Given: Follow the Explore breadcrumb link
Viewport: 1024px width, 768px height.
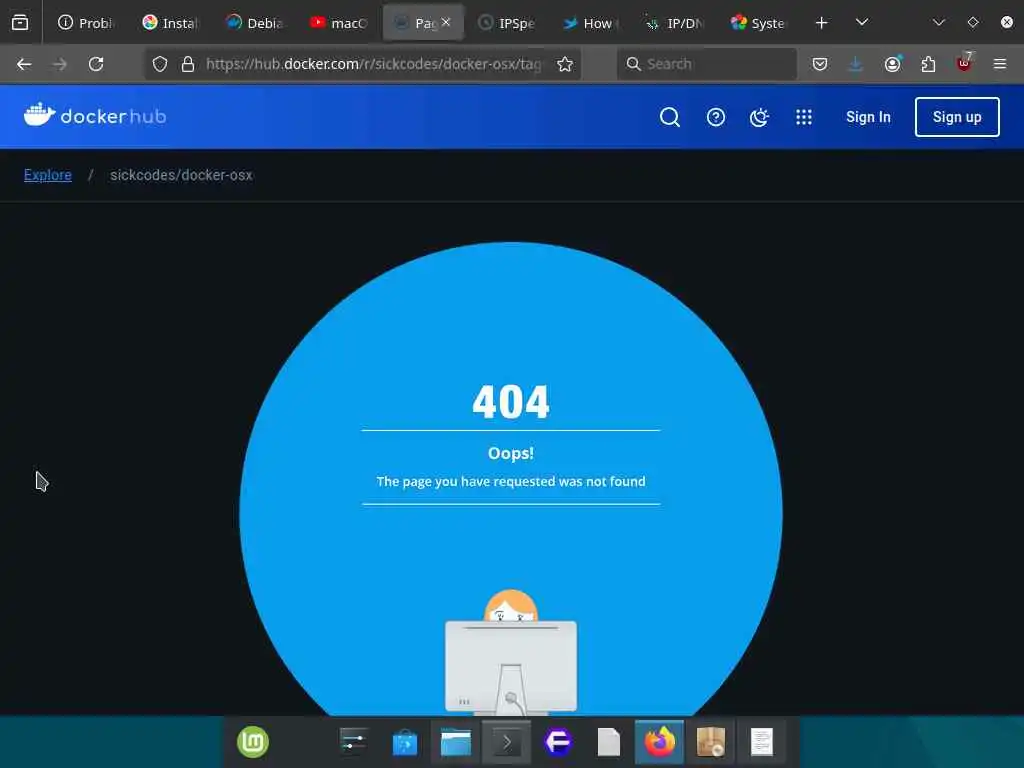Looking at the screenshot, I should [48, 175].
